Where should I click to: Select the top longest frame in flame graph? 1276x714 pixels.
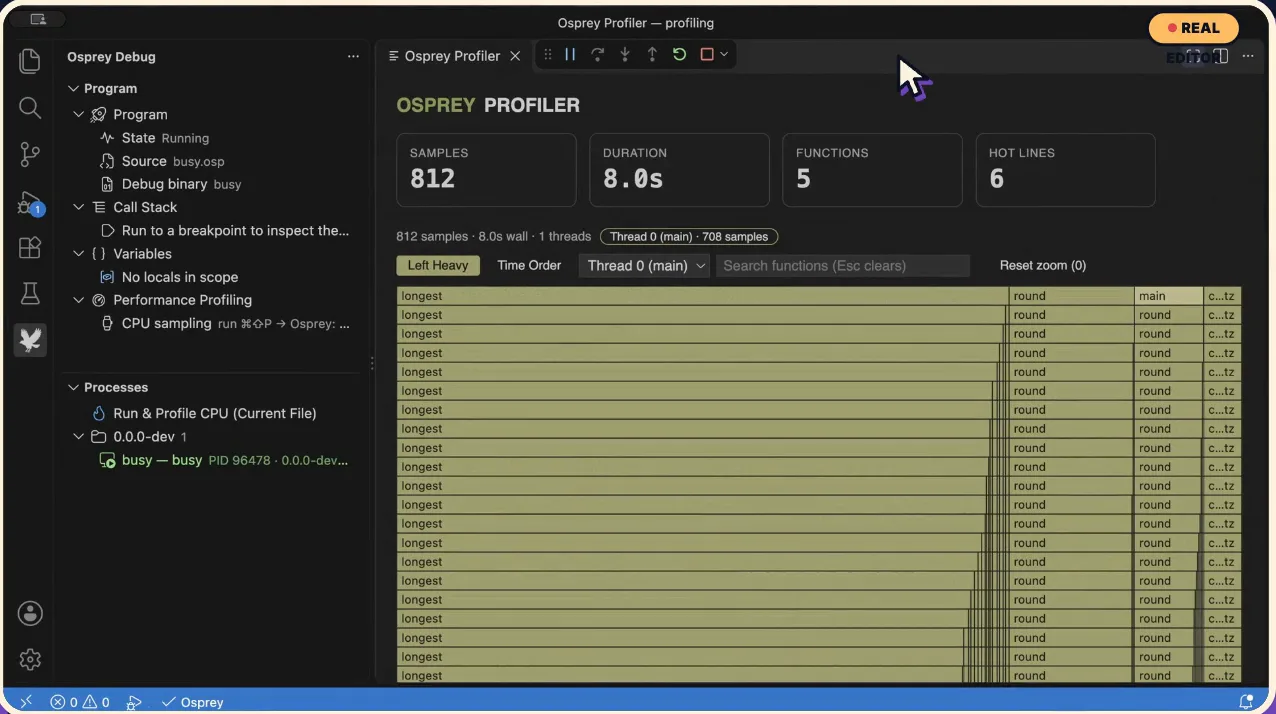click(x=702, y=296)
